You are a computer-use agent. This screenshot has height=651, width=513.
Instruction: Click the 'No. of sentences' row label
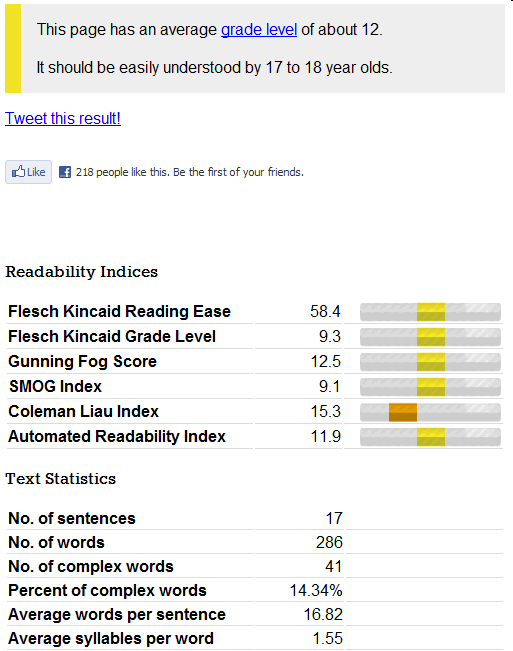point(72,518)
